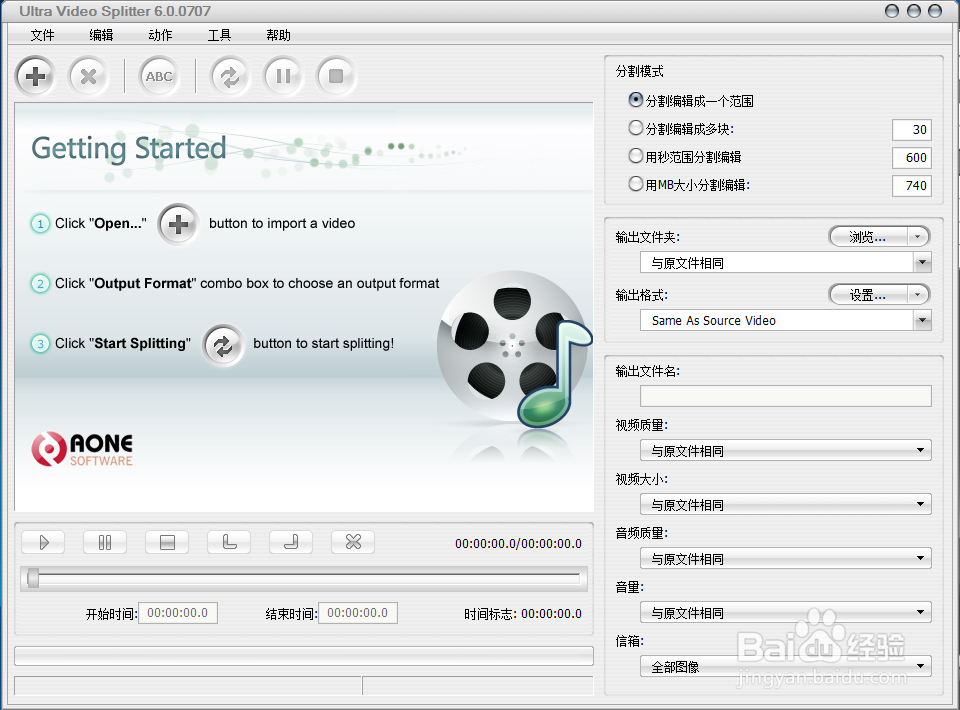Open the 编辑 menu
The width and height of the screenshot is (960, 710).
click(x=101, y=35)
